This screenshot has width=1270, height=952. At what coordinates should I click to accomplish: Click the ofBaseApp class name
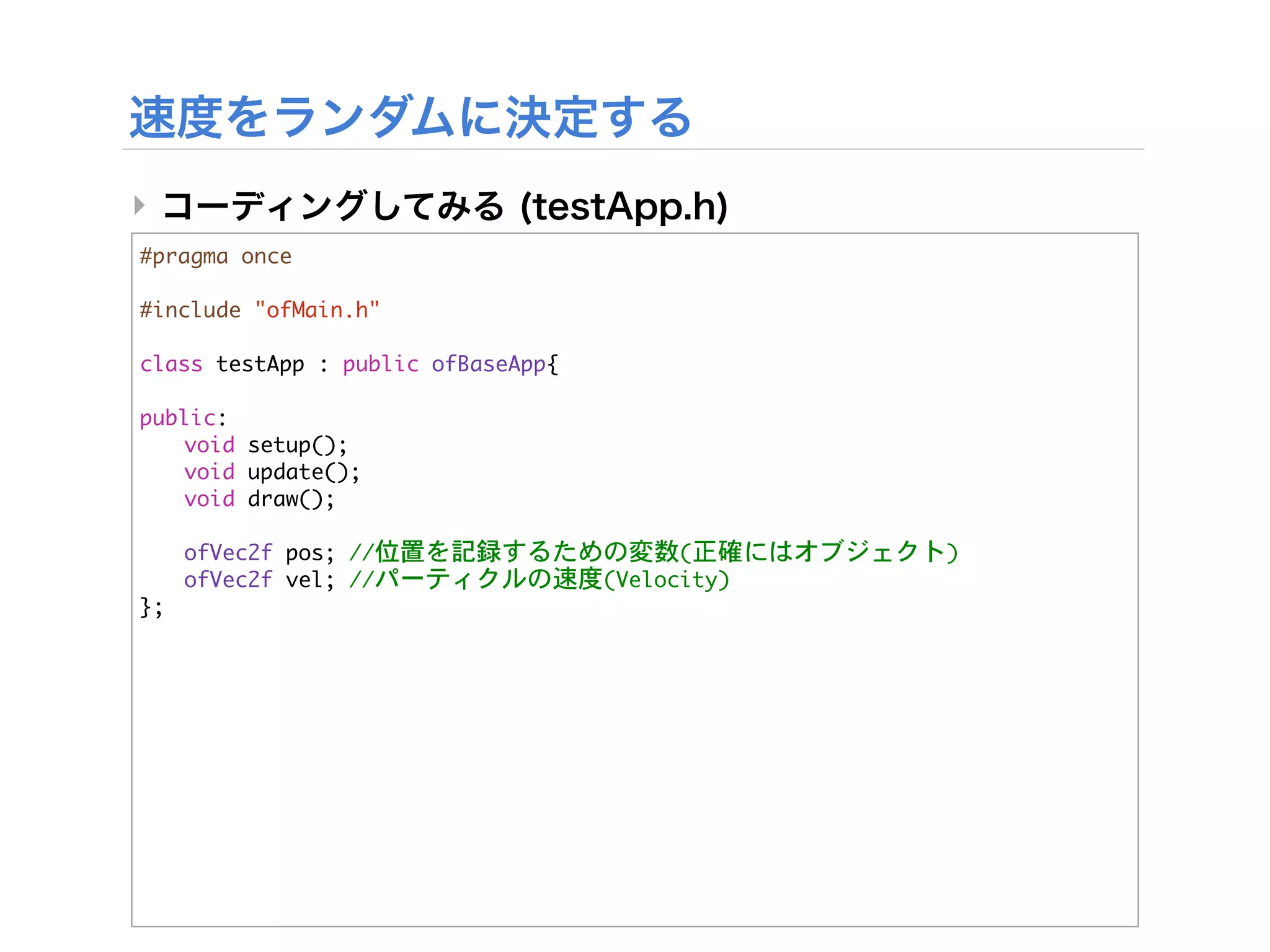click(489, 364)
